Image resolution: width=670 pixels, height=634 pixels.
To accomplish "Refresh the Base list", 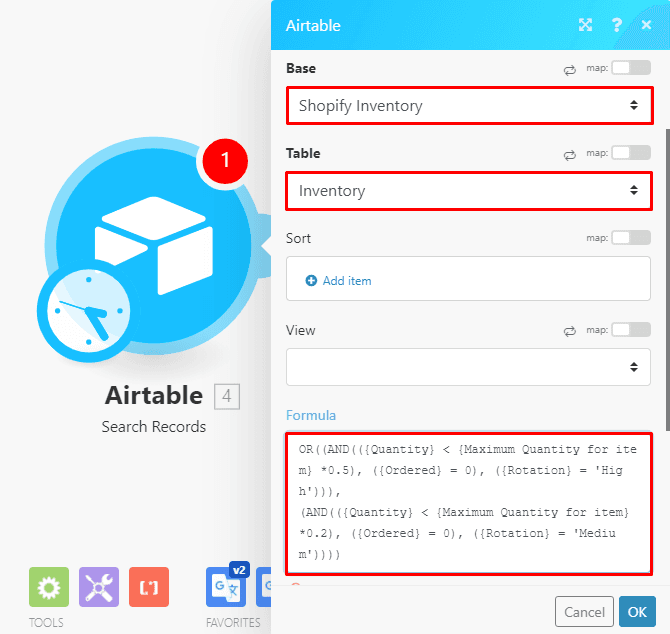I will coord(570,69).
